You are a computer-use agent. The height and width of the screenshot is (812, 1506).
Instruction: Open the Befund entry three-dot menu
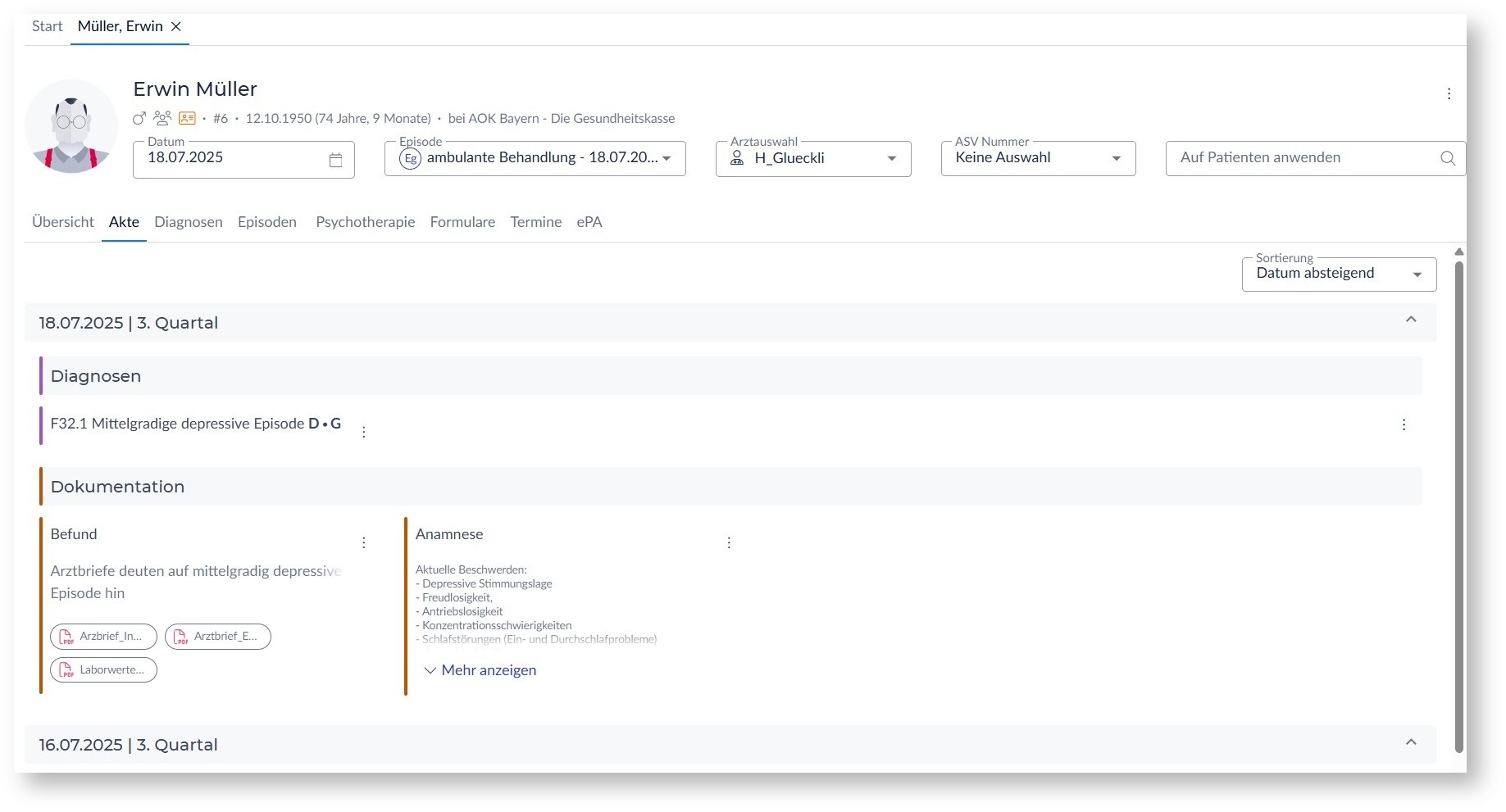click(364, 542)
